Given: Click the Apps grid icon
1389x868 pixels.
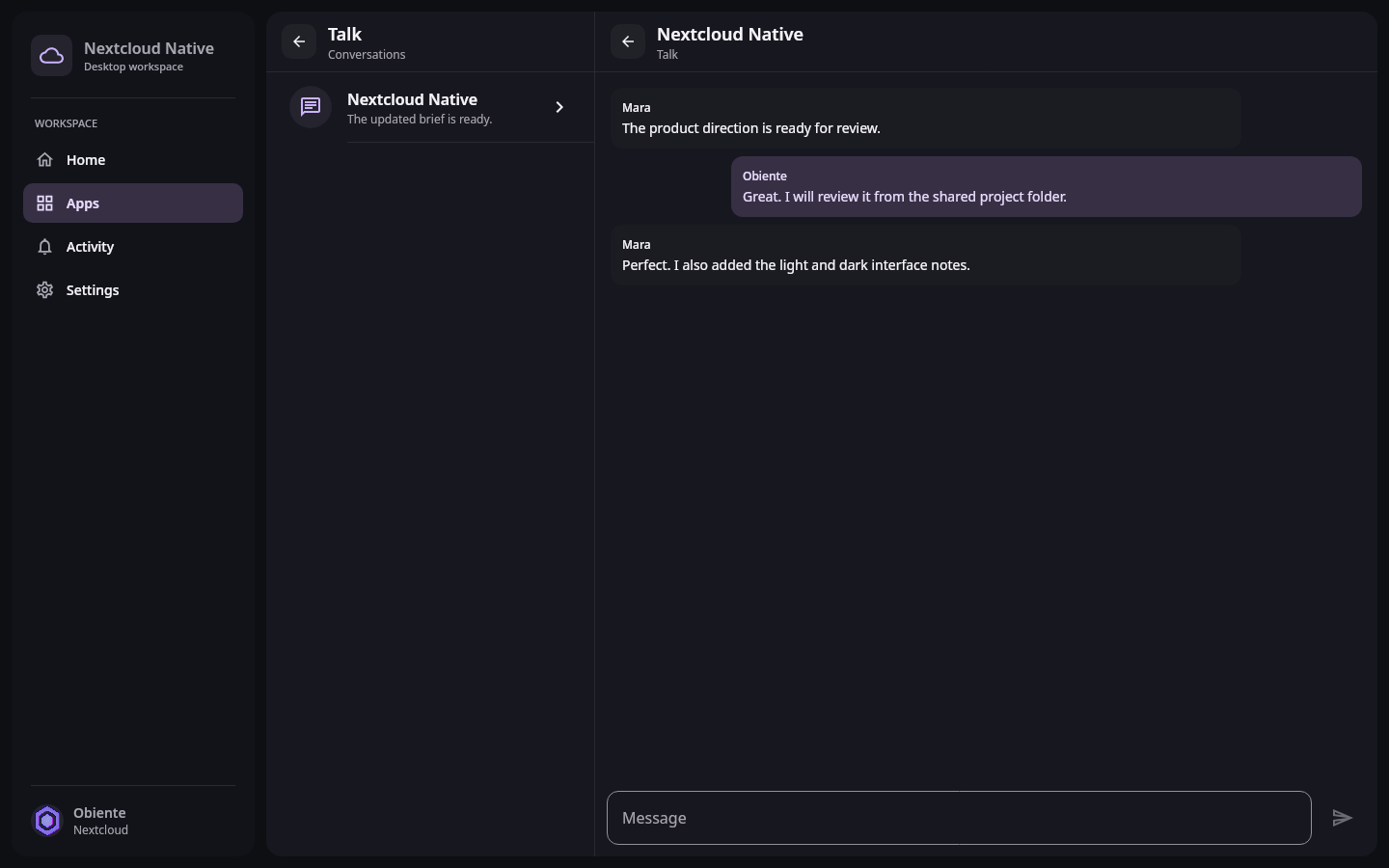Looking at the screenshot, I should tap(44, 203).
